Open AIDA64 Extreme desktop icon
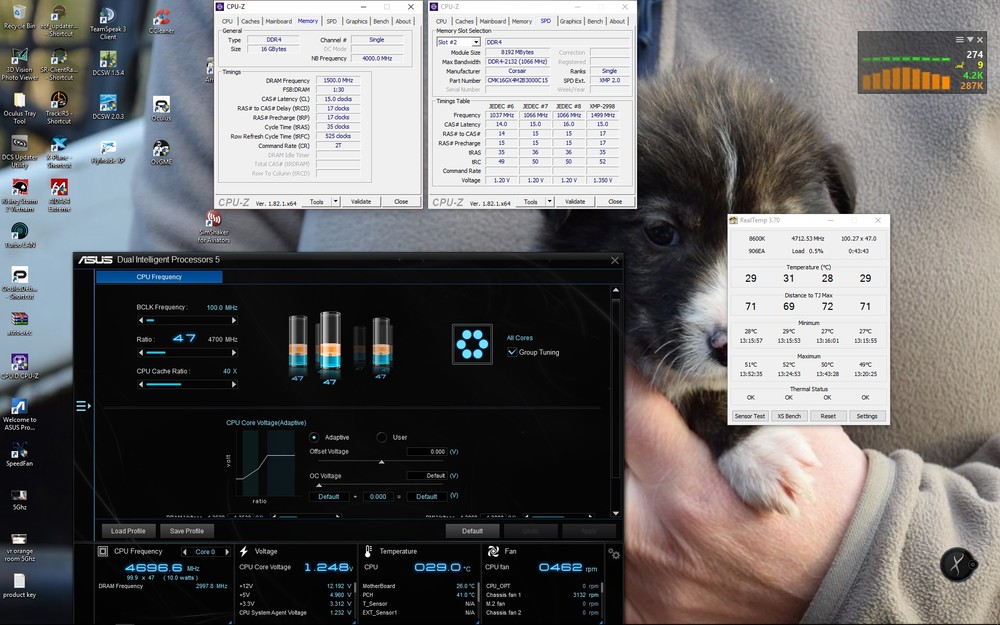This screenshot has width=1000, height=625. coord(59,195)
